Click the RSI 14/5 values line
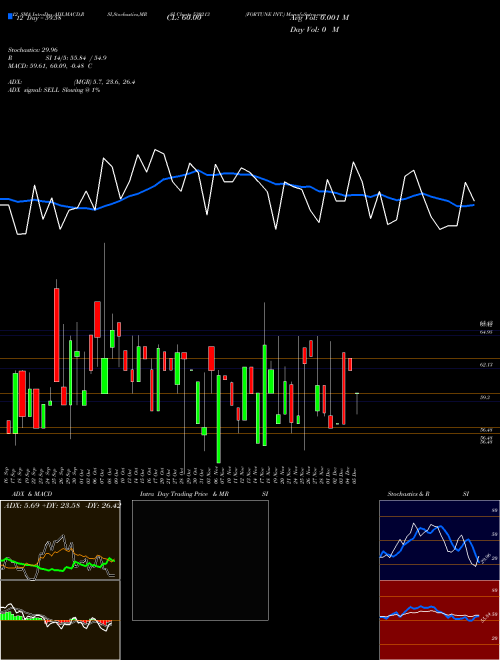Image resolution: width=500 pixels, height=660 pixels. coord(57,58)
